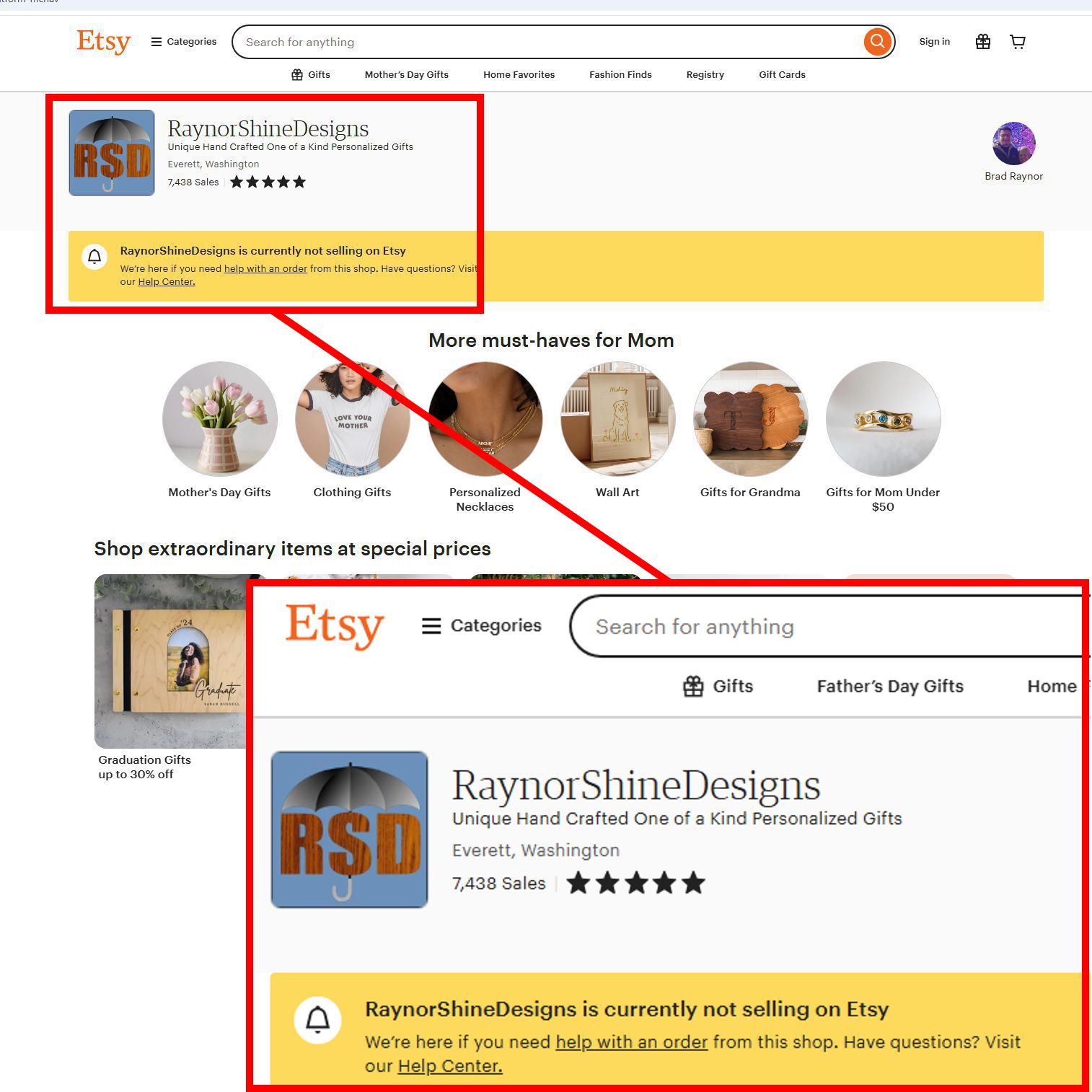1092x1092 pixels.
Task: Click the Sign in button
Action: pos(935,42)
